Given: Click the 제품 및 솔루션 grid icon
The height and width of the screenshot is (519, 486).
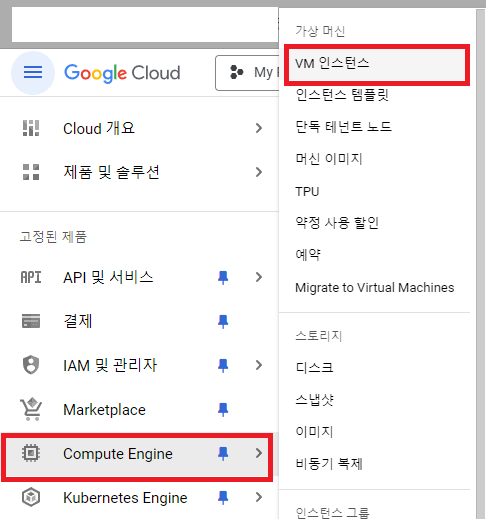Looking at the screenshot, I should coord(31,172).
